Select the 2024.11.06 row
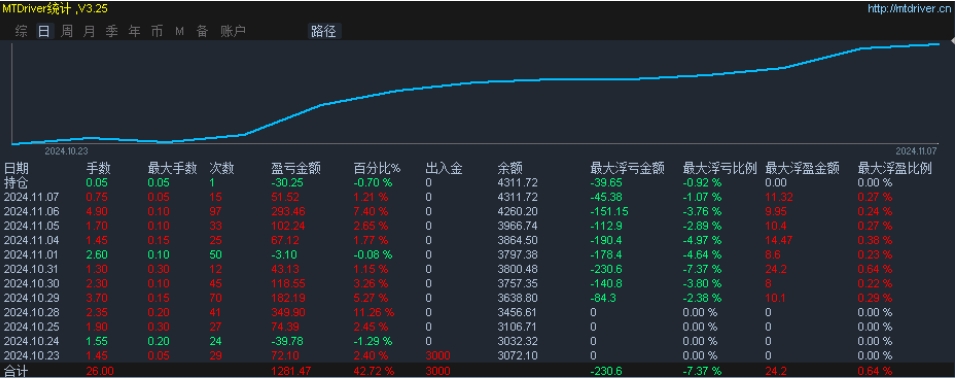 pyautogui.click(x=478, y=211)
